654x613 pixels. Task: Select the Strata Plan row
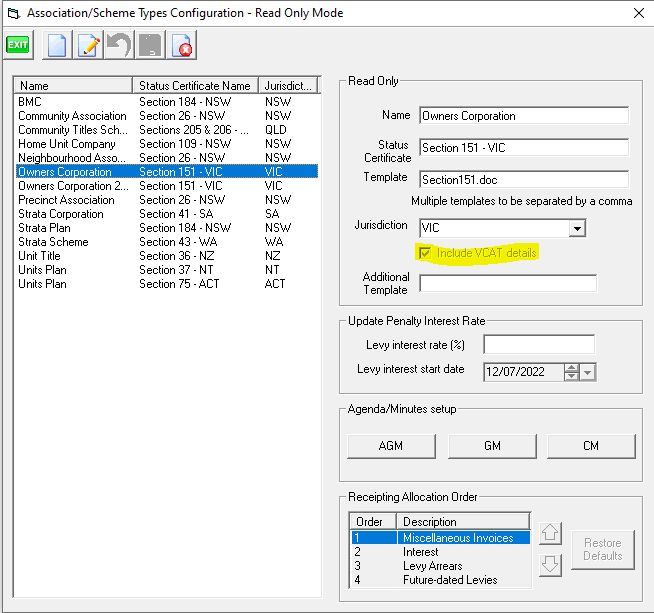(167, 228)
